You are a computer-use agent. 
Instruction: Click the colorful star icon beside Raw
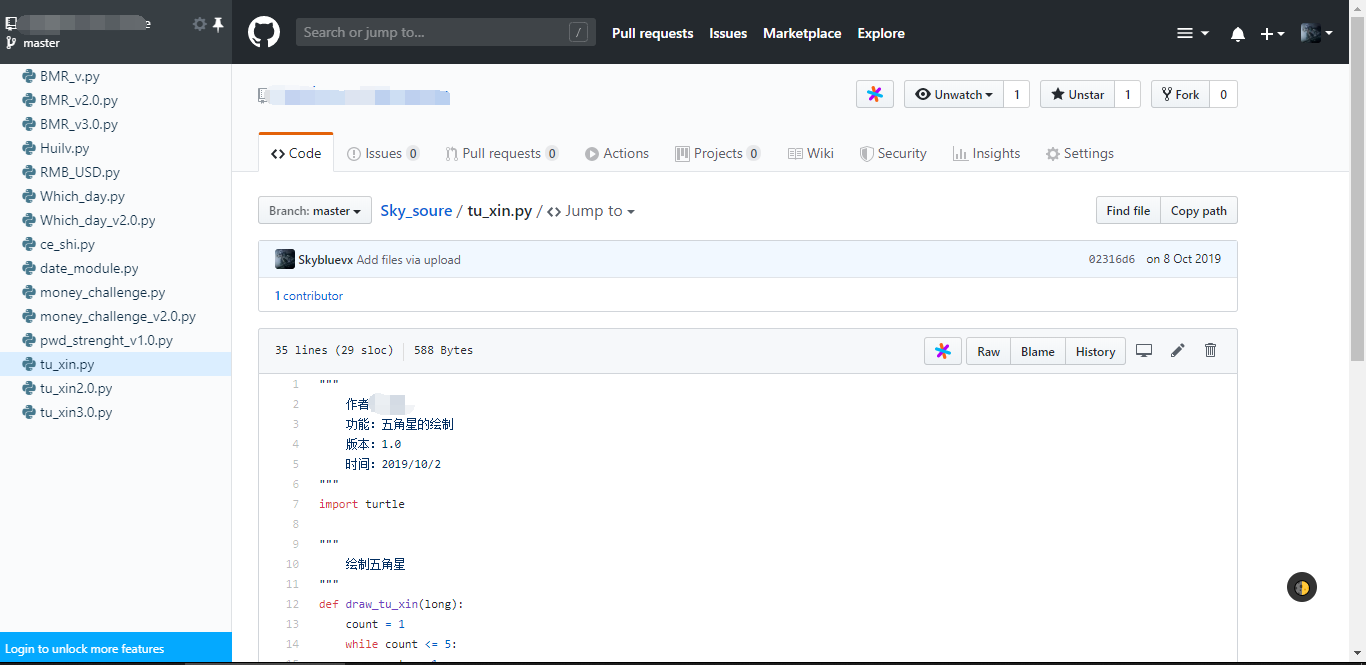(x=942, y=351)
